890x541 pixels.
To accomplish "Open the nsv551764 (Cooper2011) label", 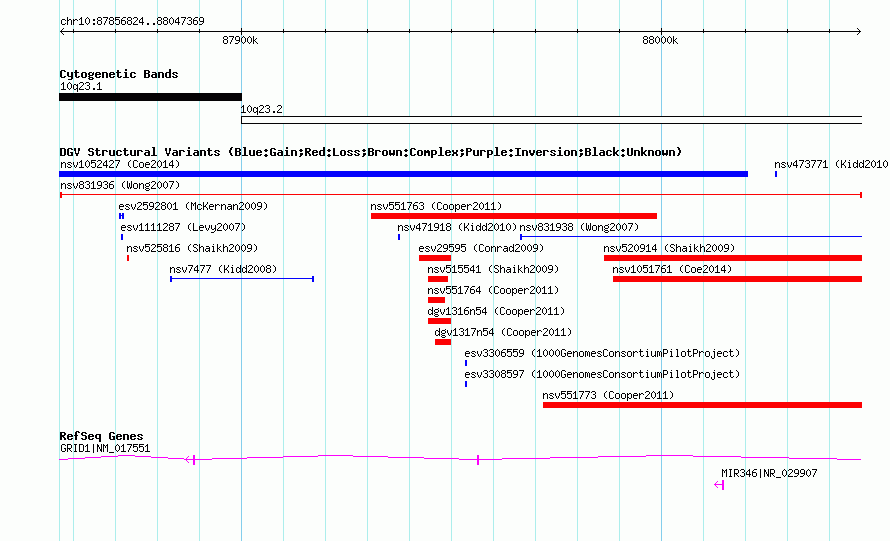I will pos(493,290).
